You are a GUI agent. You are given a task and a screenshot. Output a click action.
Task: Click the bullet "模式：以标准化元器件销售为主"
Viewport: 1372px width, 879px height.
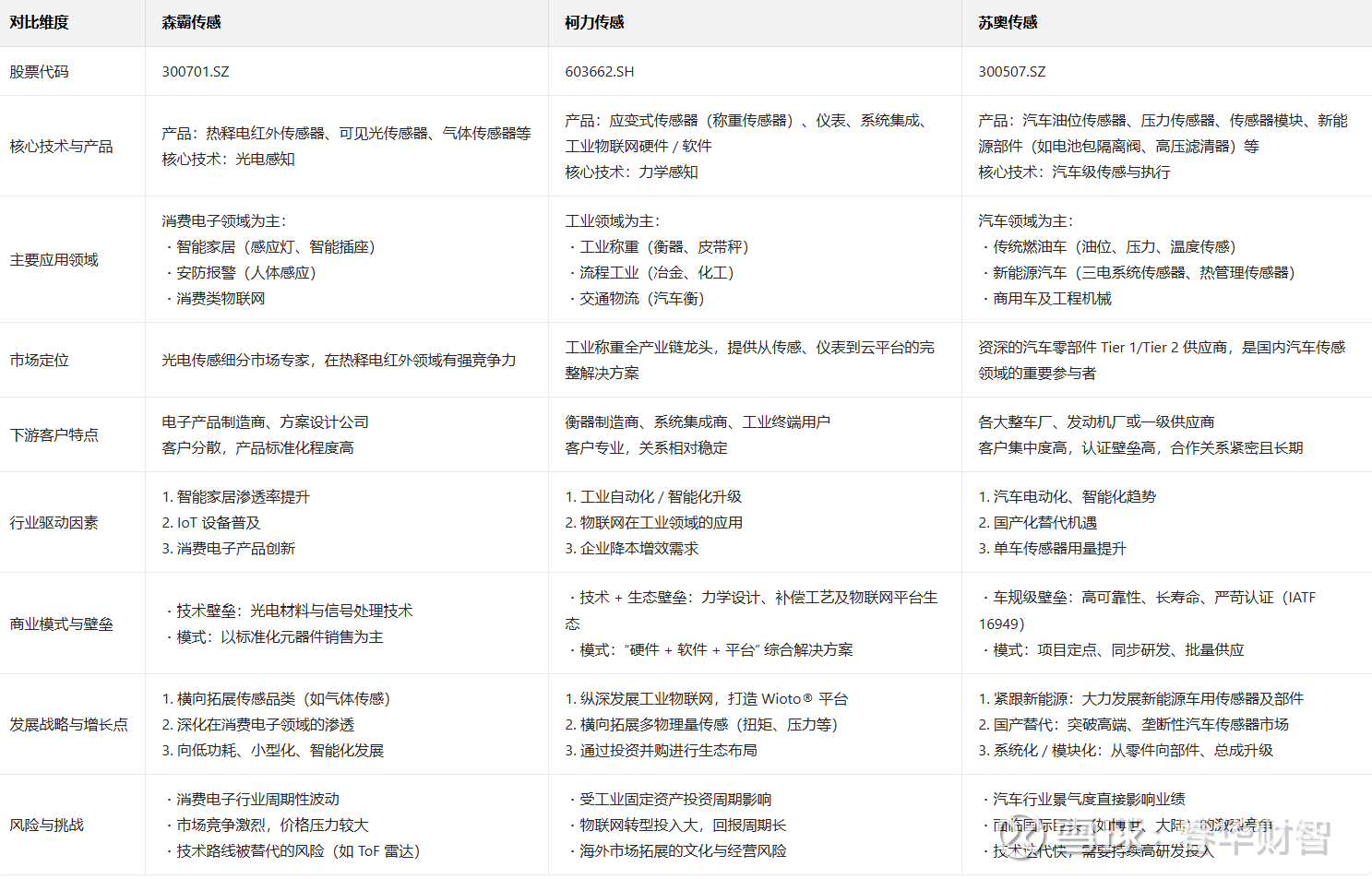pyautogui.click(x=273, y=637)
